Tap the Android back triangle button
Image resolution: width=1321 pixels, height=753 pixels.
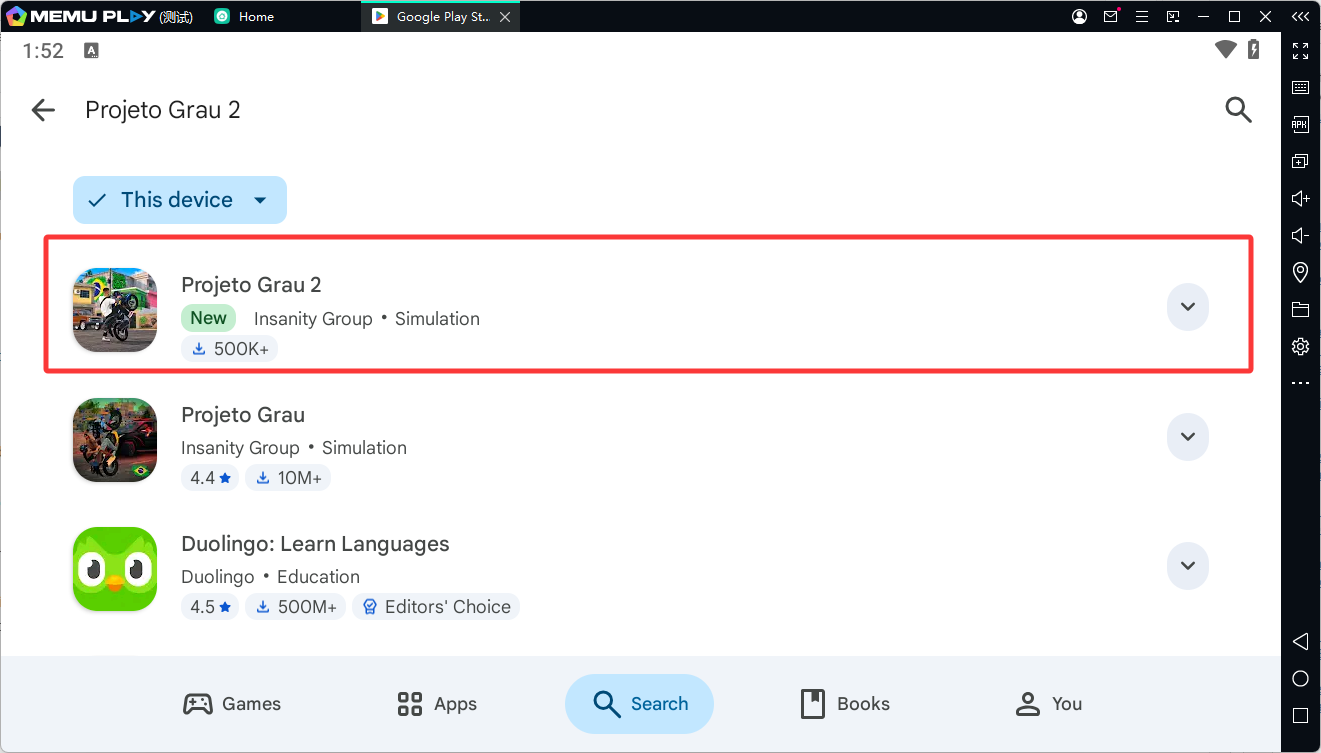pos(1300,641)
